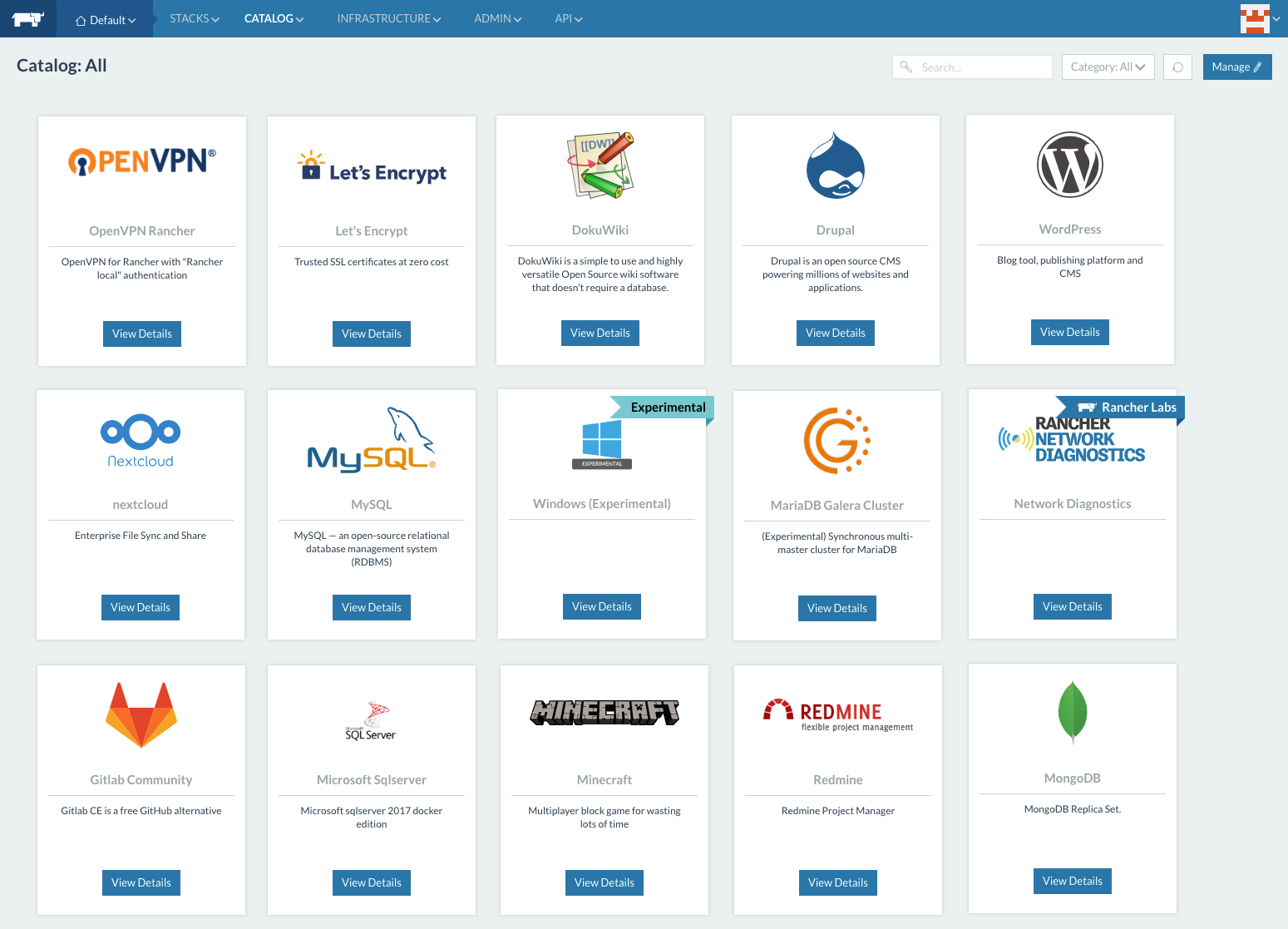Screen dimensions: 1288x929
Task: View Details for Drupal
Action: 836,333
